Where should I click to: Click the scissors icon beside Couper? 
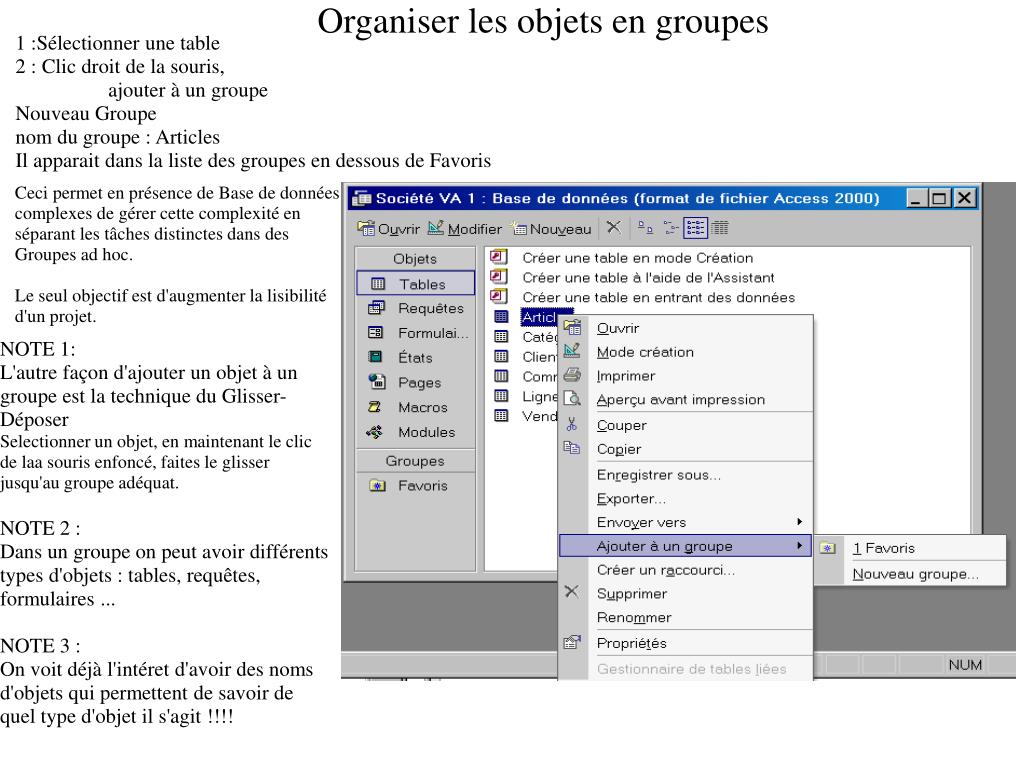(x=572, y=424)
